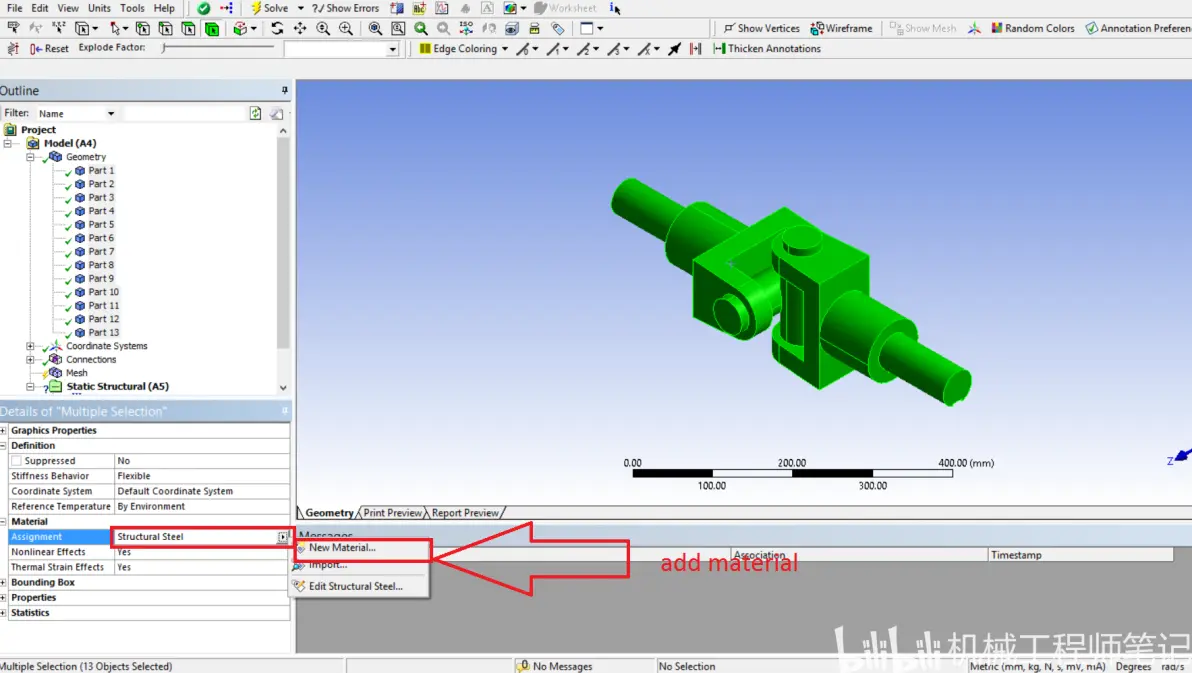The width and height of the screenshot is (1192, 673).
Task: Activate the Pan tool
Action: [300, 28]
